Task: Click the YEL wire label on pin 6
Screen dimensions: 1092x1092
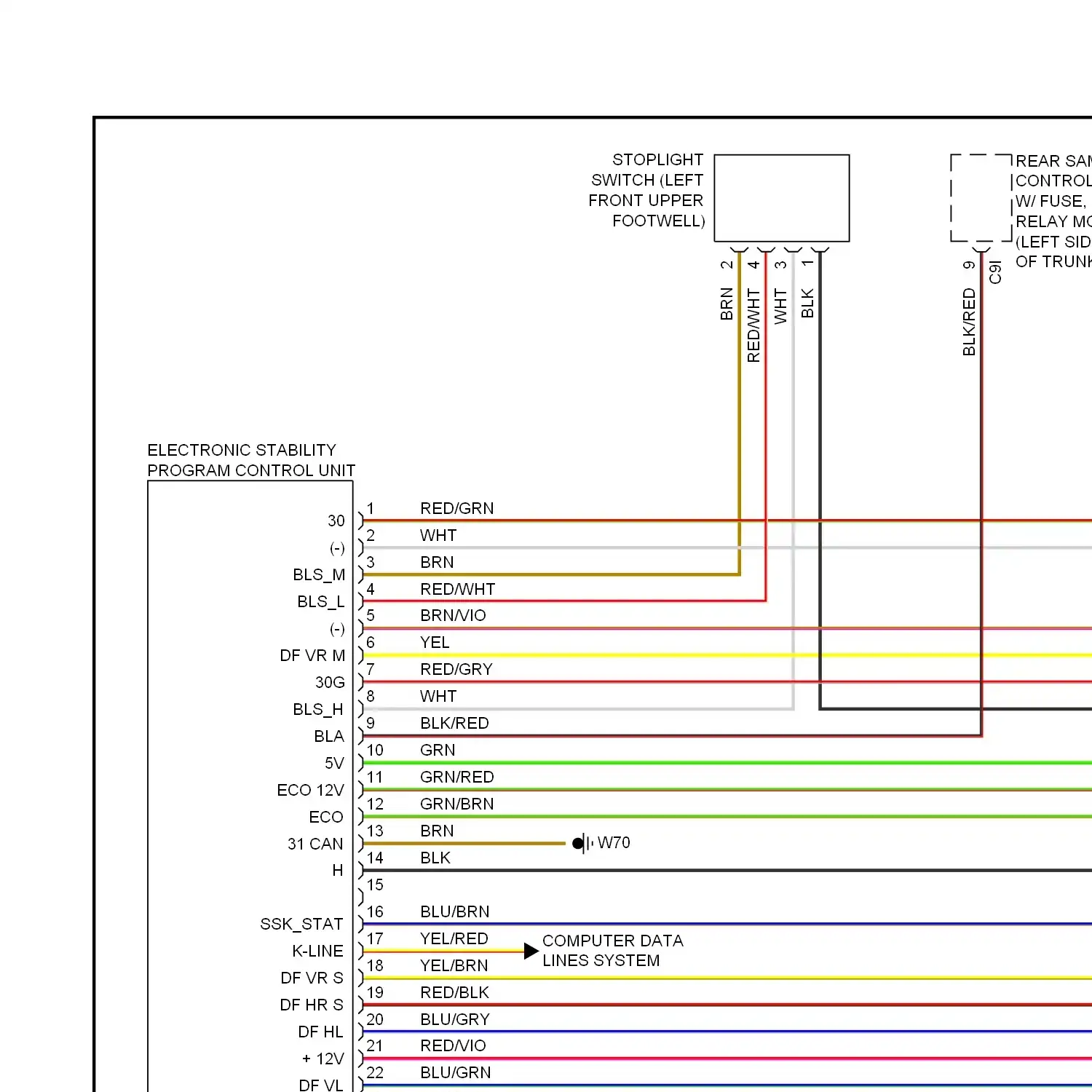Action: [435, 642]
